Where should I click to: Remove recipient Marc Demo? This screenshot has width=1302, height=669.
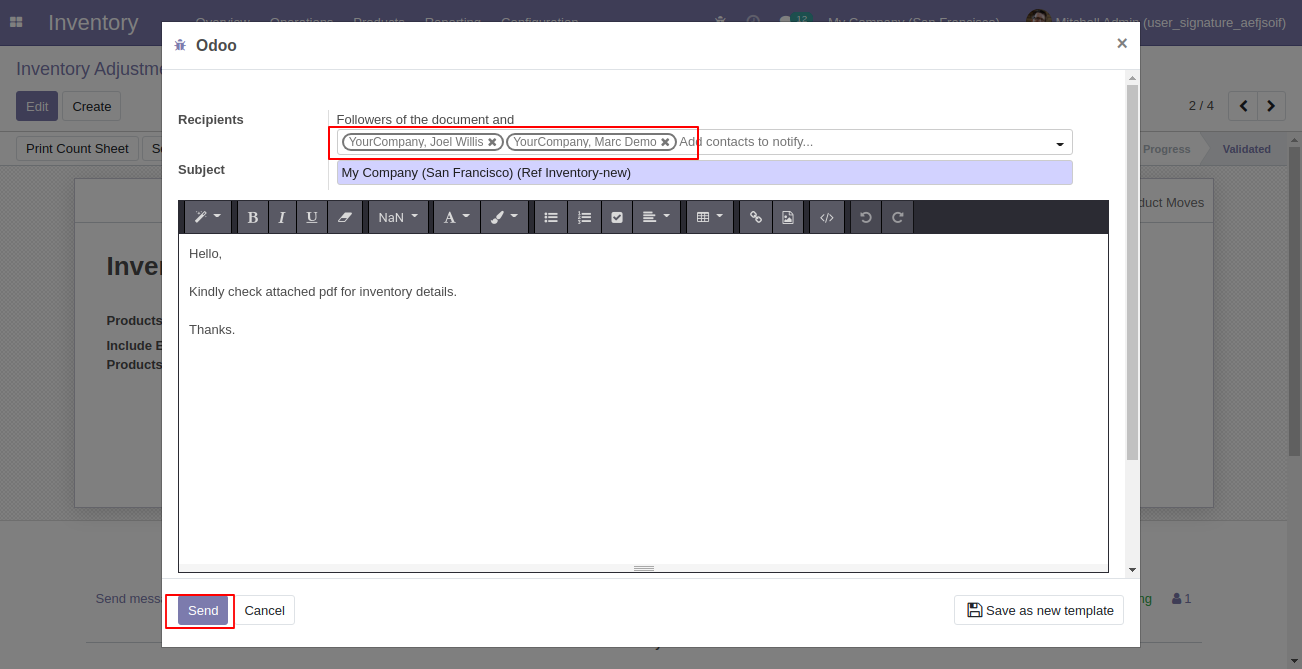click(x=665, y=142)
